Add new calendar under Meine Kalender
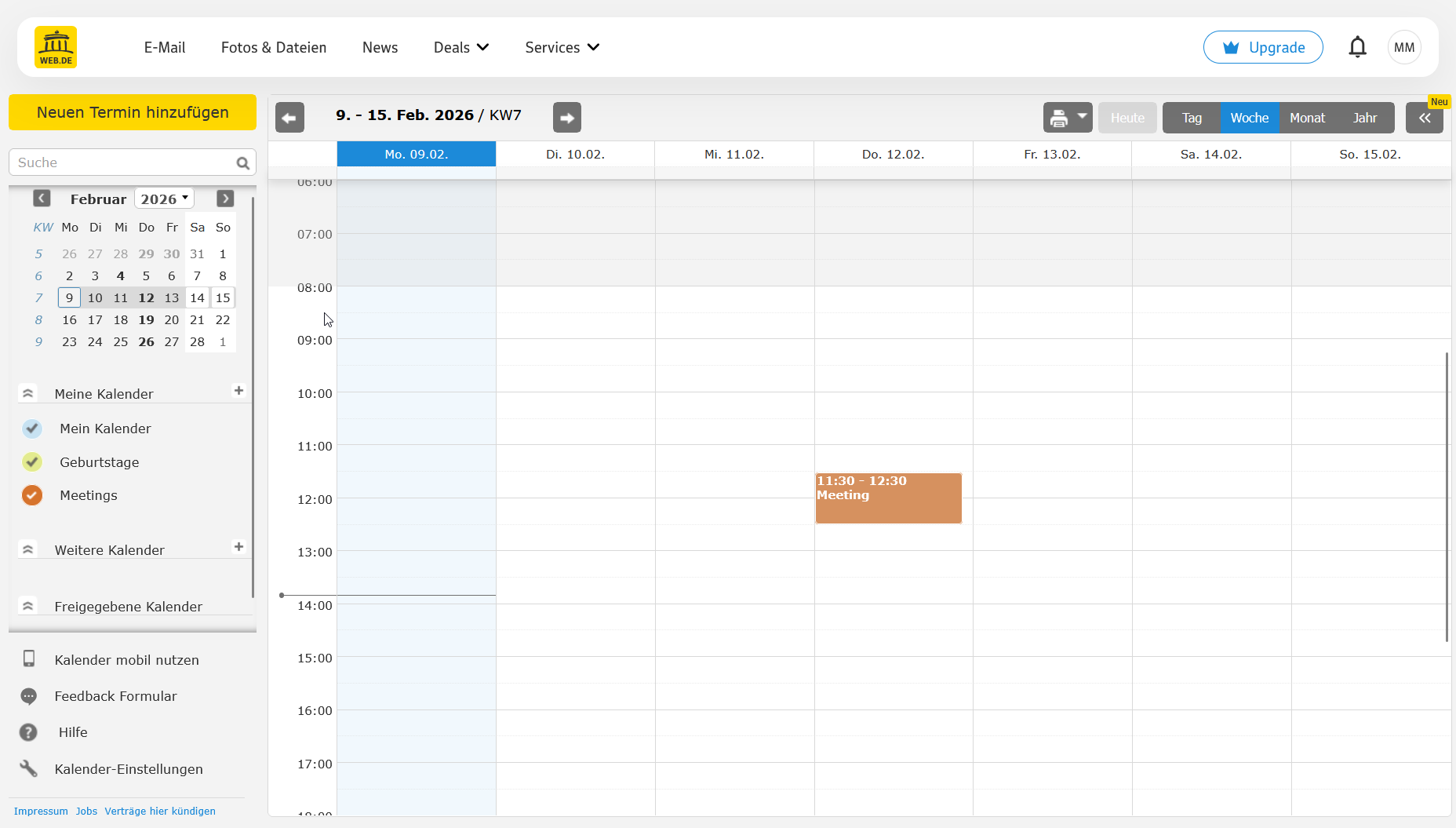 point(238,391)
